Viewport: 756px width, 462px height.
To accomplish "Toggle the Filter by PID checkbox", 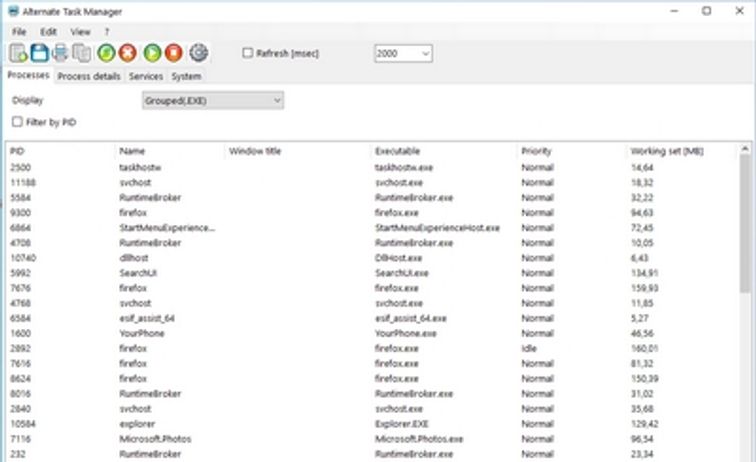I will click(x=17, y=122).
